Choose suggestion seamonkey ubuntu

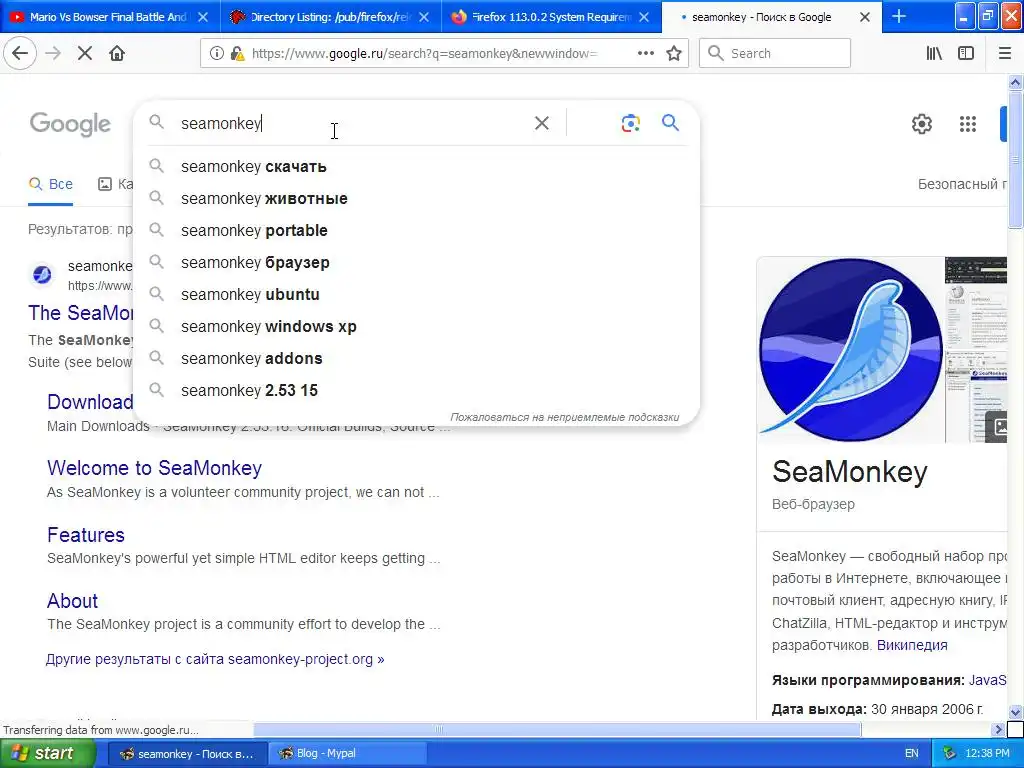(417, 295)
